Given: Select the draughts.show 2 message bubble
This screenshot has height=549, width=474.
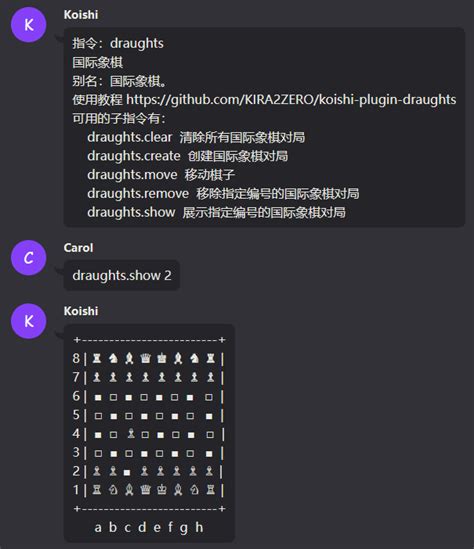Looking at the screenshot, I should pos(122,276).
